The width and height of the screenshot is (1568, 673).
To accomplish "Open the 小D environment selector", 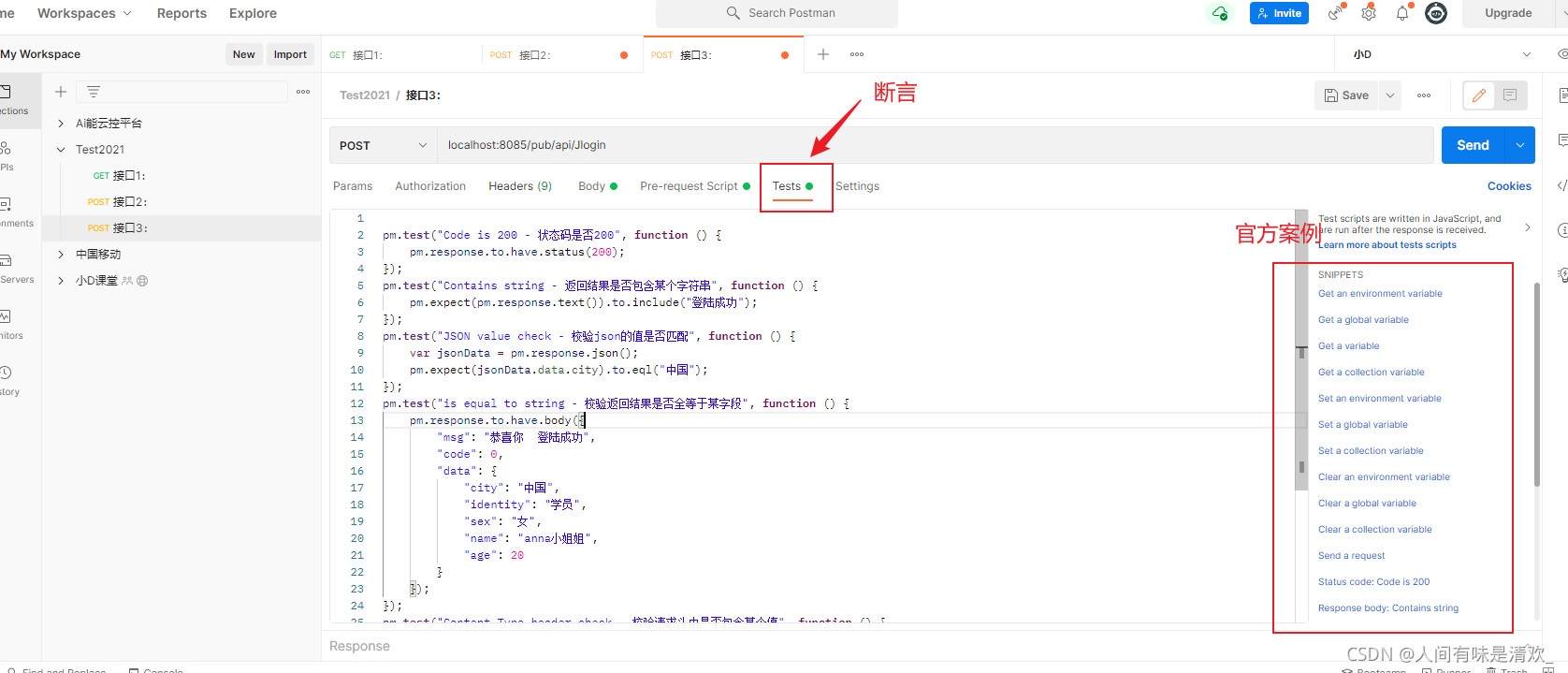I will (x=1442, y=54).
